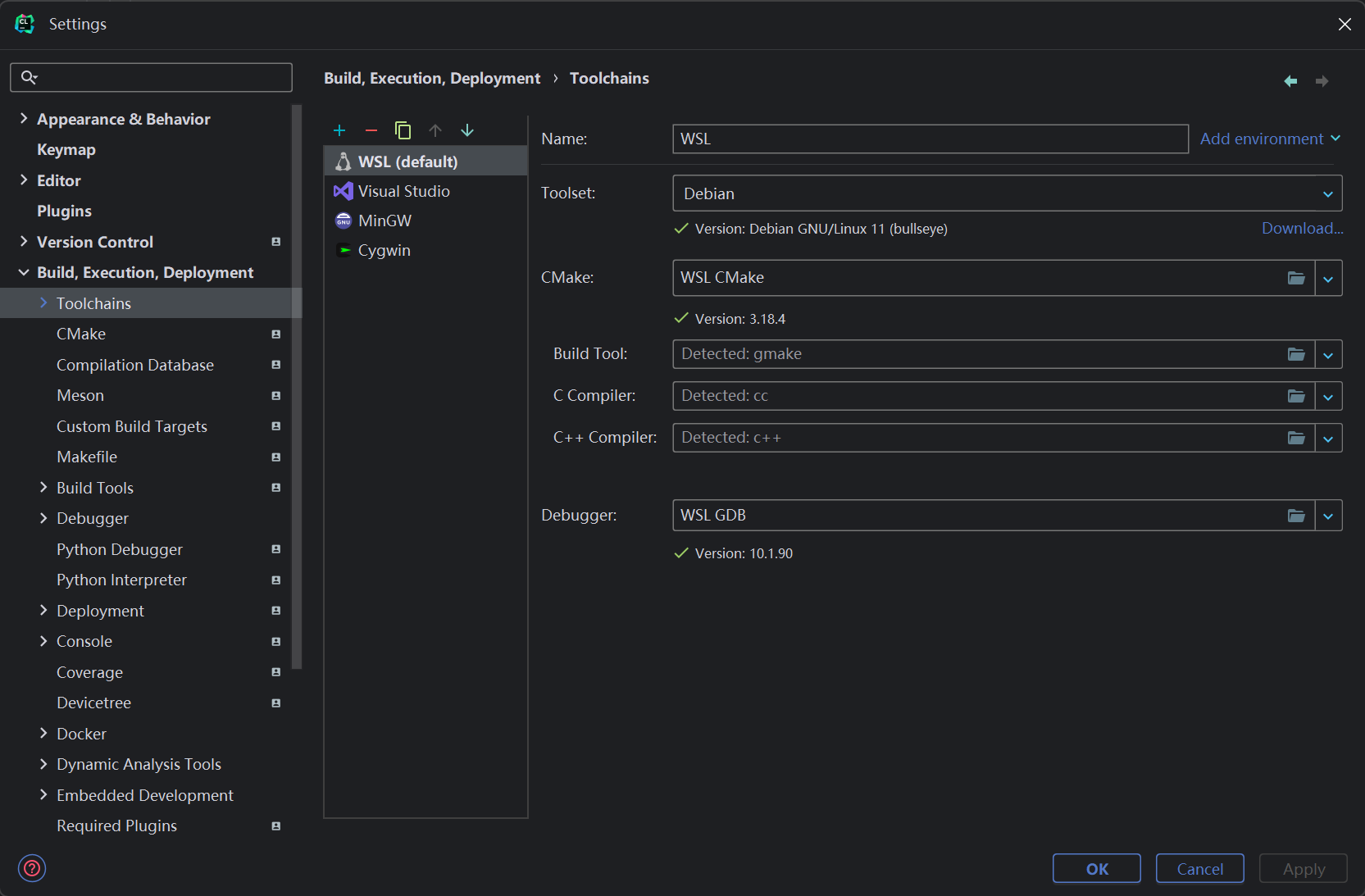Click project-level marker next to Meson
Viewport: 1365px width, 896px height.
(276, 395)
